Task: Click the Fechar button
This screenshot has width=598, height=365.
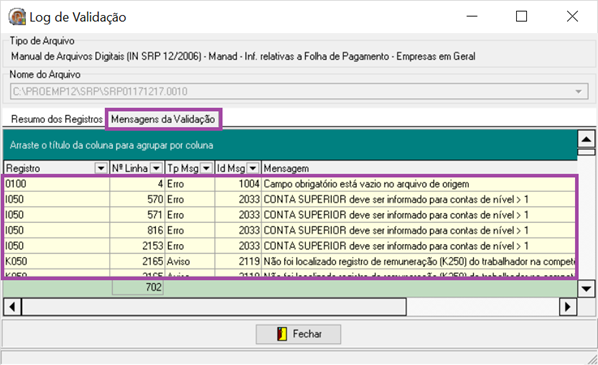Action: pyautogui.click(x=298, y=334)
